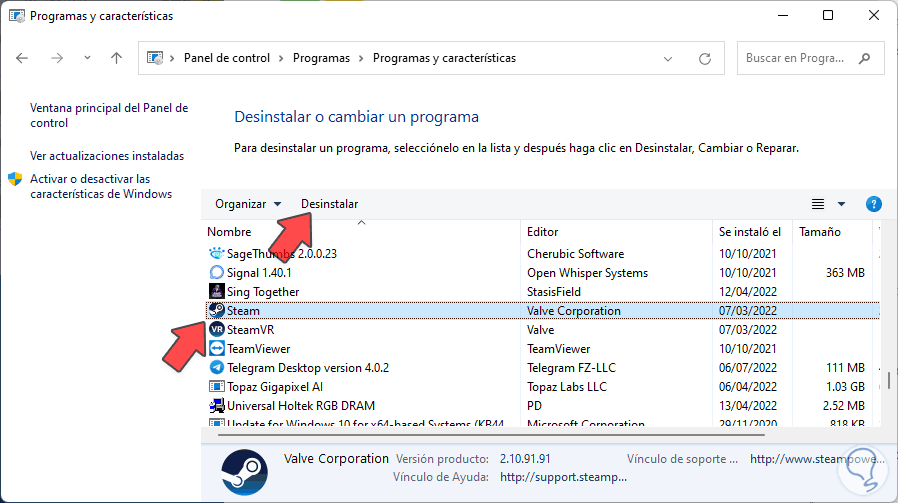Click the large Steam logo in details pane
The image size is (898, 503).
tap(245, 472)
